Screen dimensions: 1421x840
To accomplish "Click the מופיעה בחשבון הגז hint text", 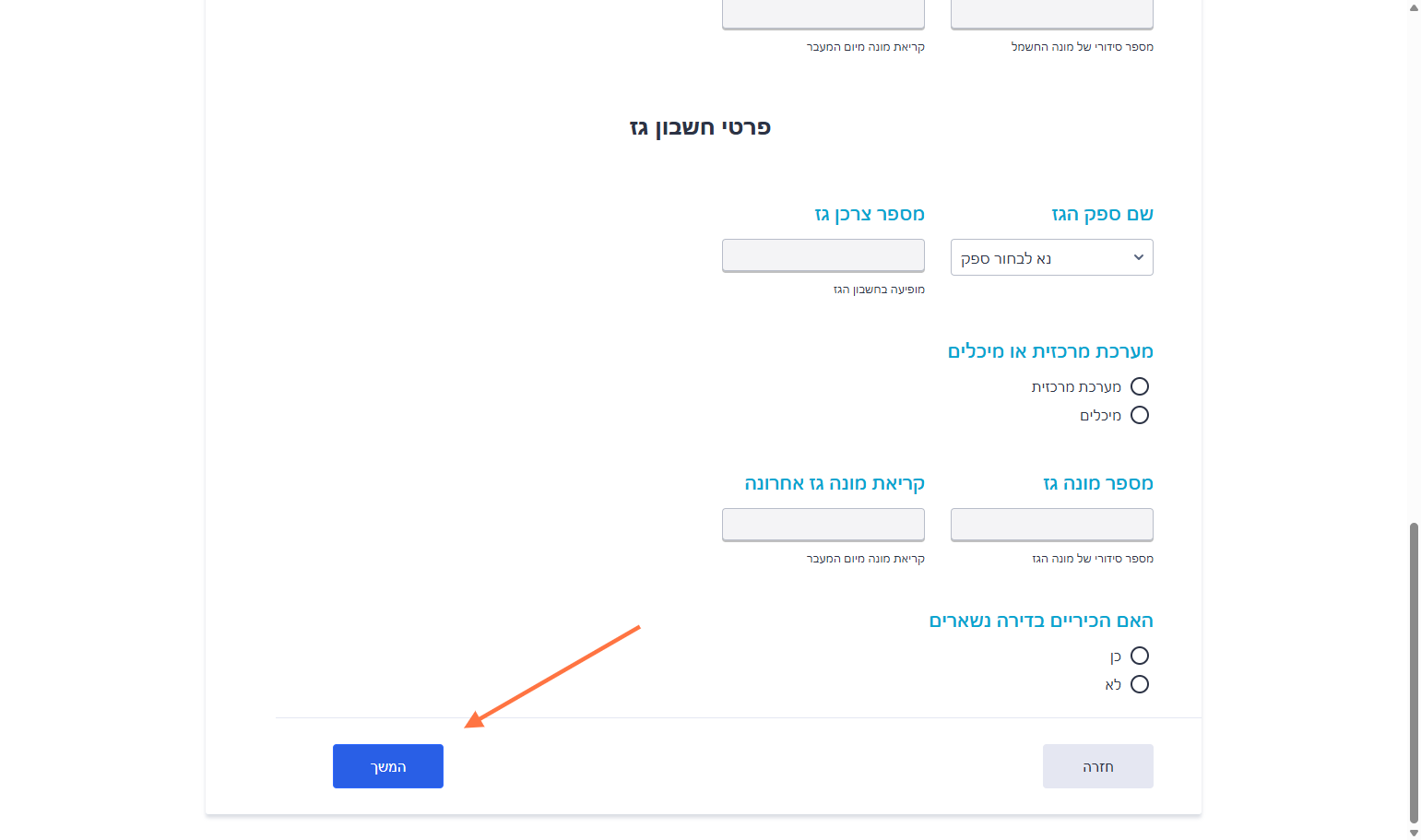I will 879,290.
